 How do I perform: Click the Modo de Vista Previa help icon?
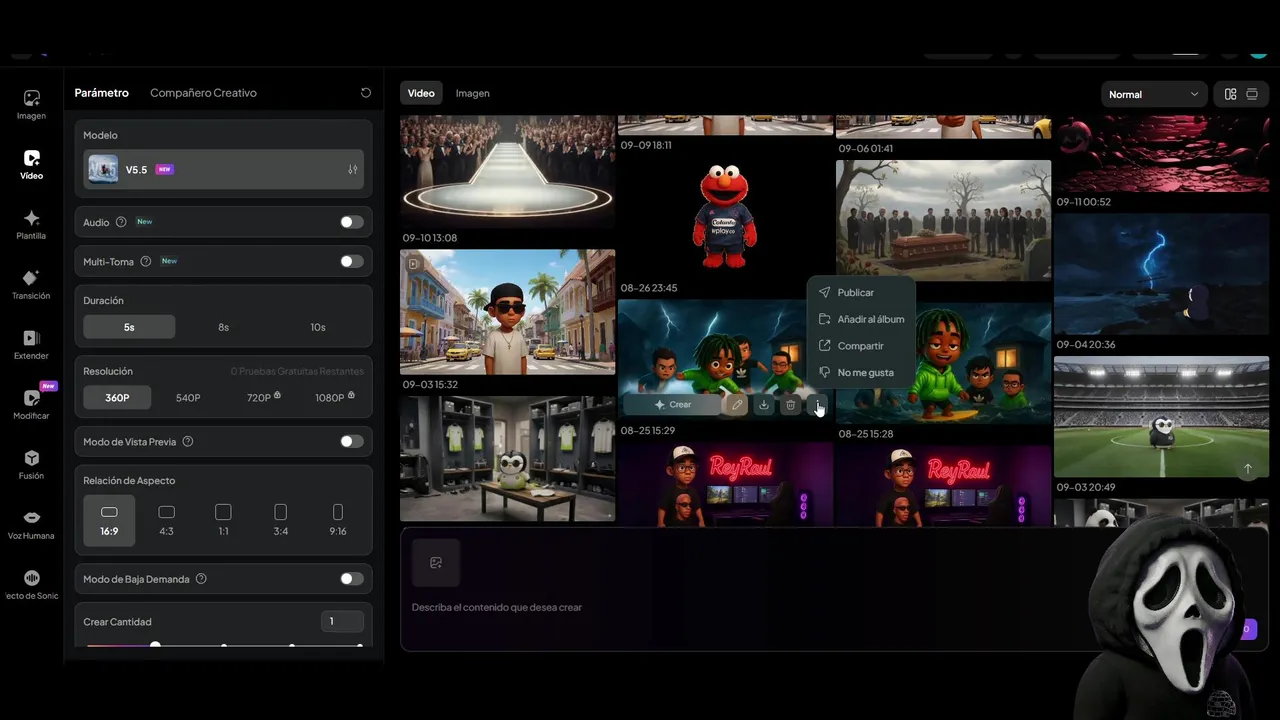coord(188,441)
